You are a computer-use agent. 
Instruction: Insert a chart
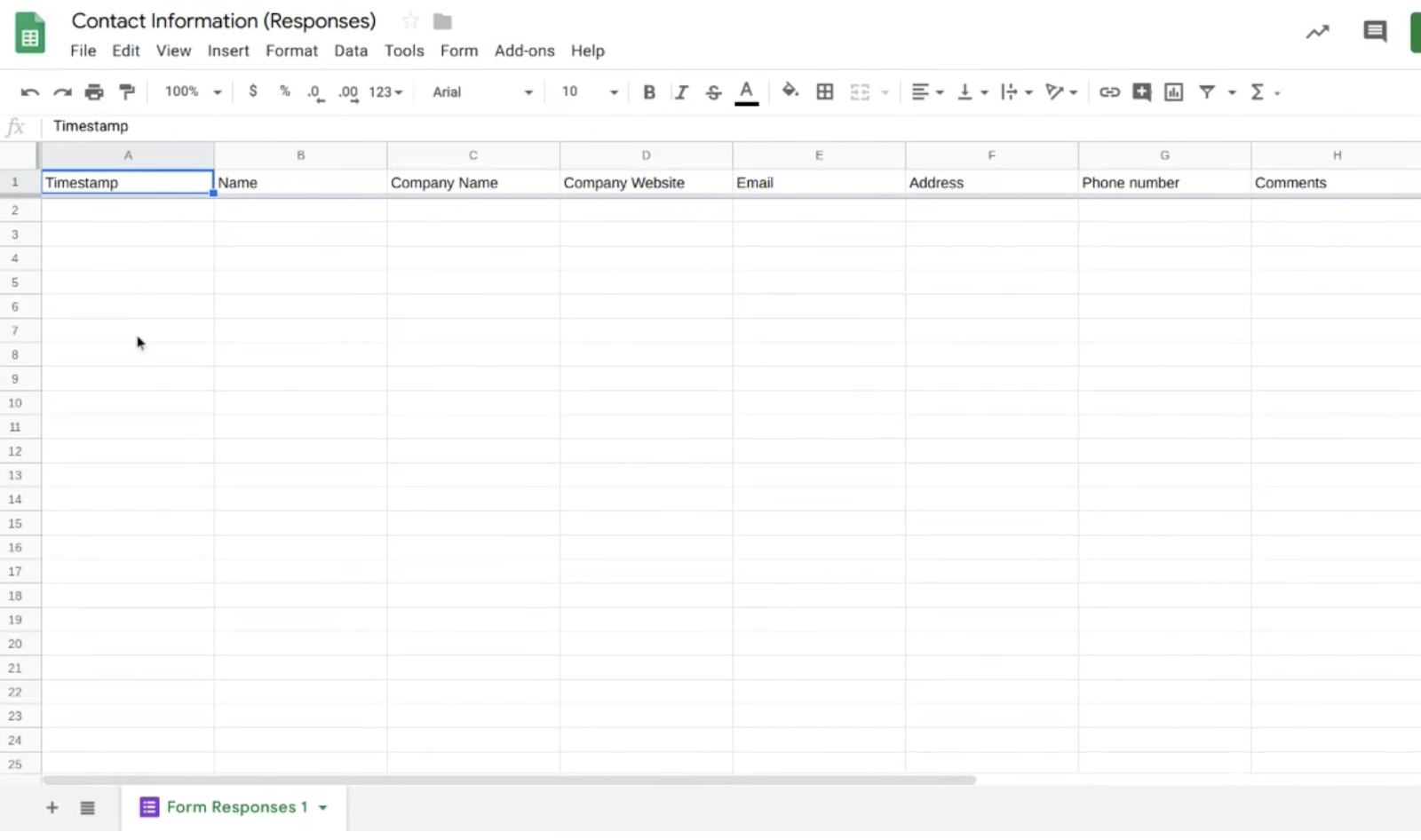1173,91
